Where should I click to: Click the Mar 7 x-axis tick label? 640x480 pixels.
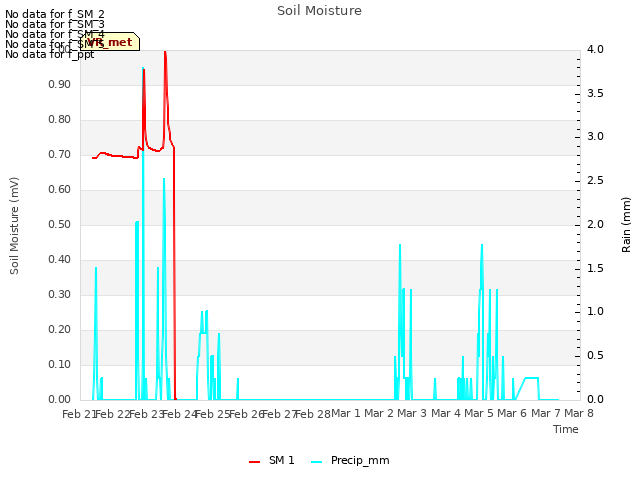coord(546,413)
